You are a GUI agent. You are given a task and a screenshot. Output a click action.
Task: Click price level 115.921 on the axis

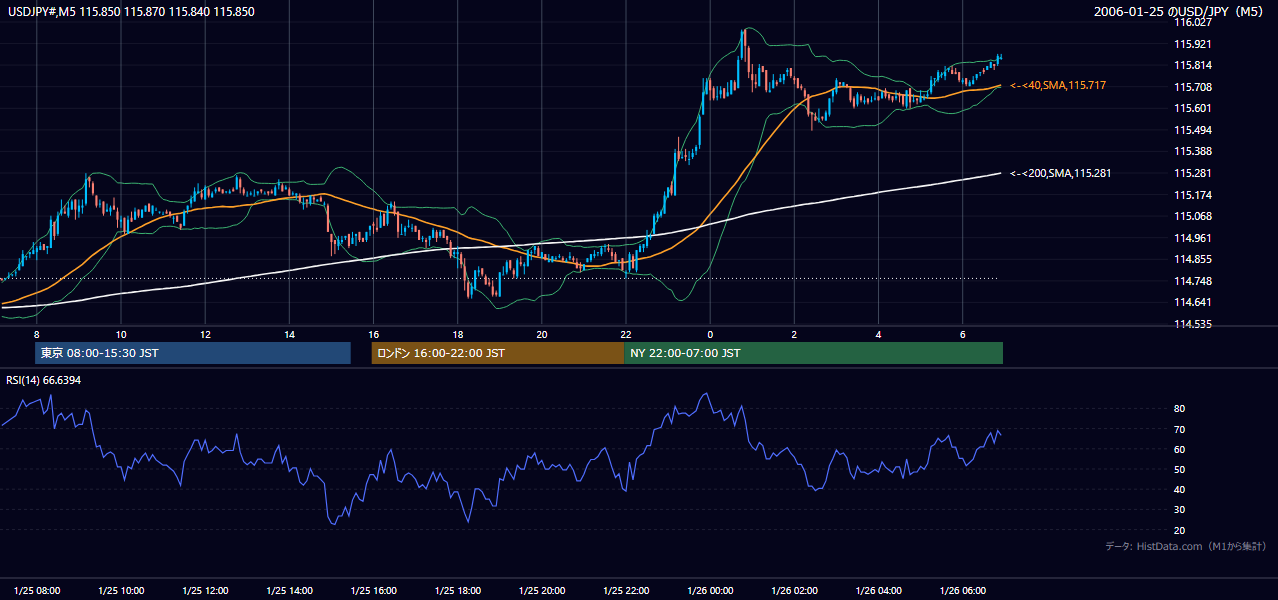1192,44
